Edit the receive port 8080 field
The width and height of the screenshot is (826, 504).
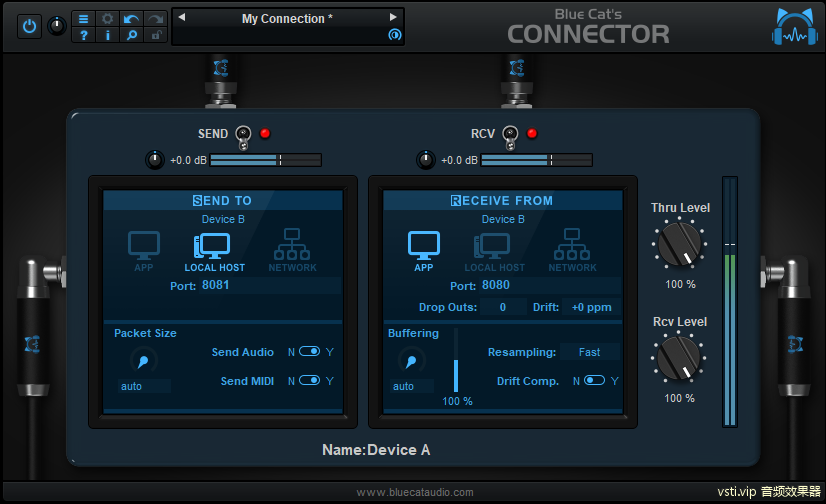550,285
